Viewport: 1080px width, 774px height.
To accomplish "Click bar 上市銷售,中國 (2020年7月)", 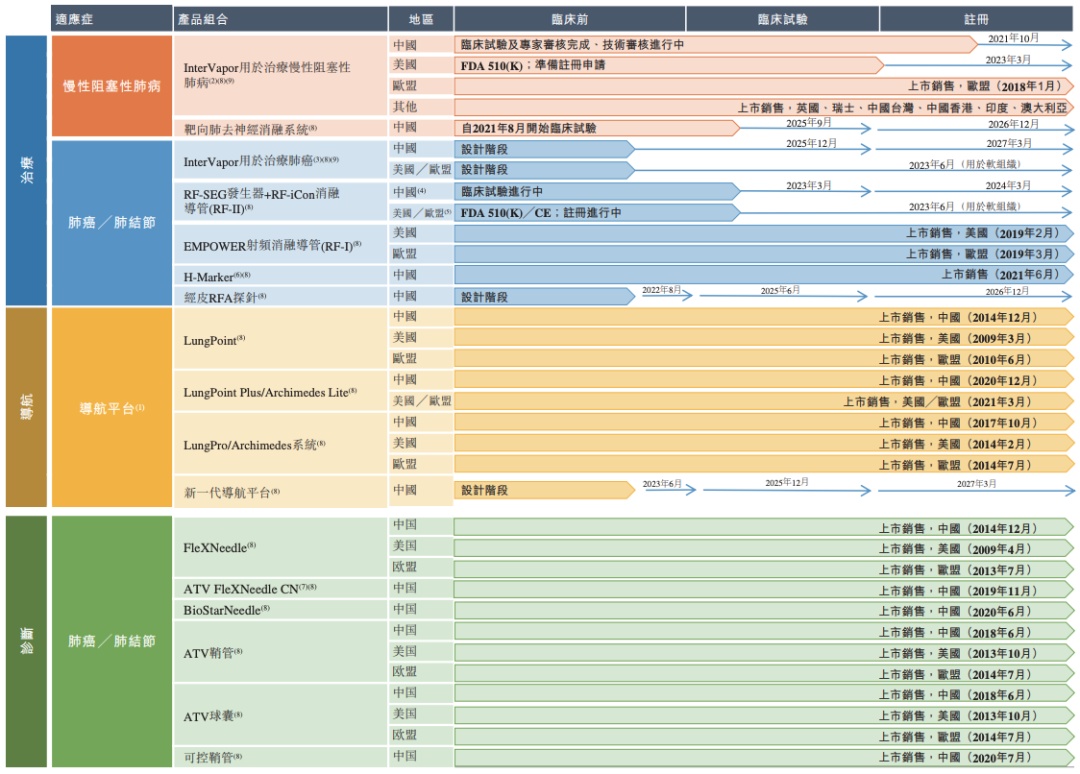I will 764,757.
